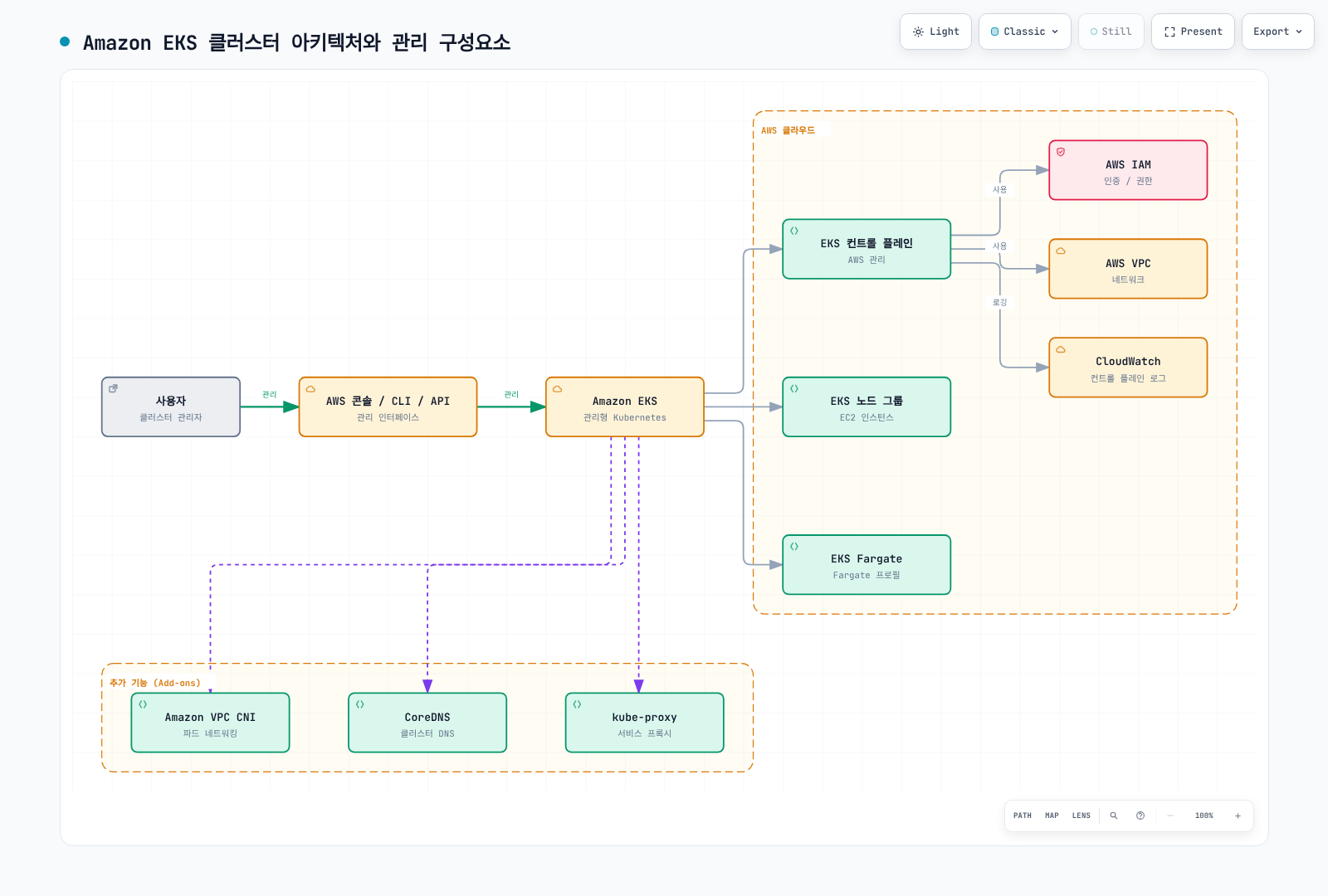The image size is (1328, 896).
Task: Open the Export dropdown menu
Action: click(1278, 32)
